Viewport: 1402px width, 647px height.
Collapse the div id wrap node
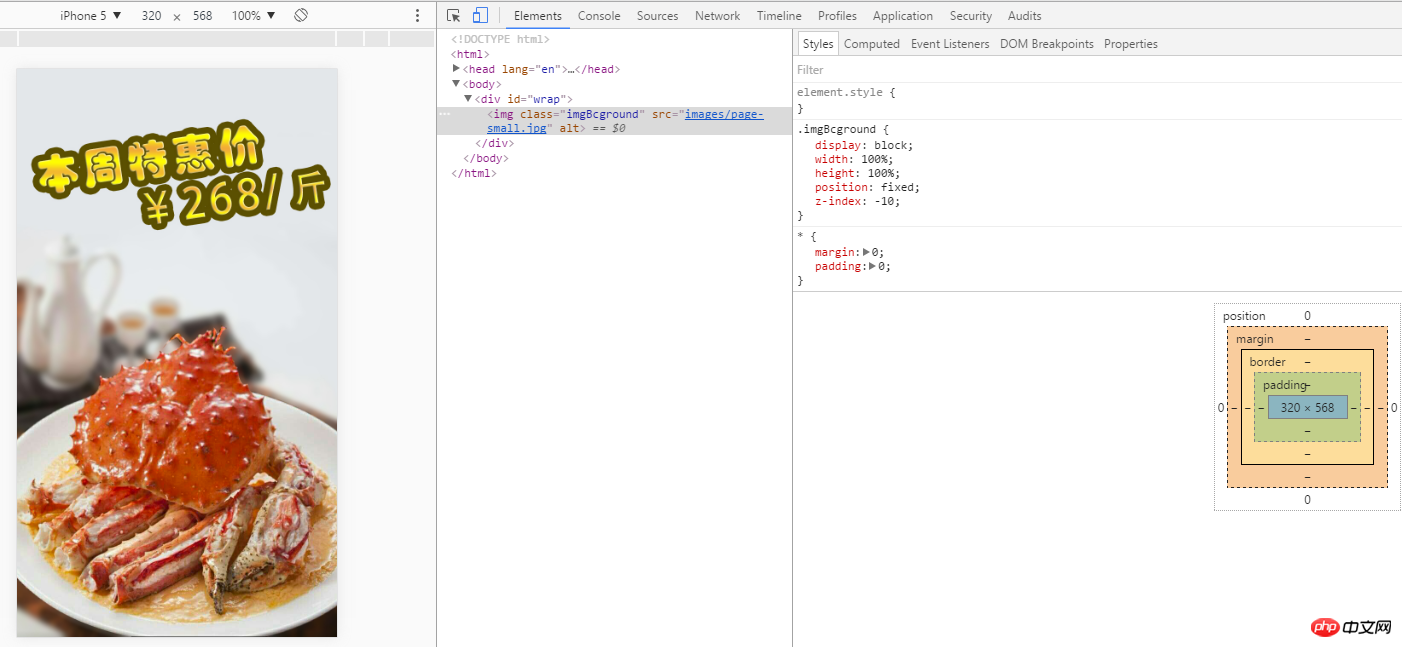pos(468,99)
